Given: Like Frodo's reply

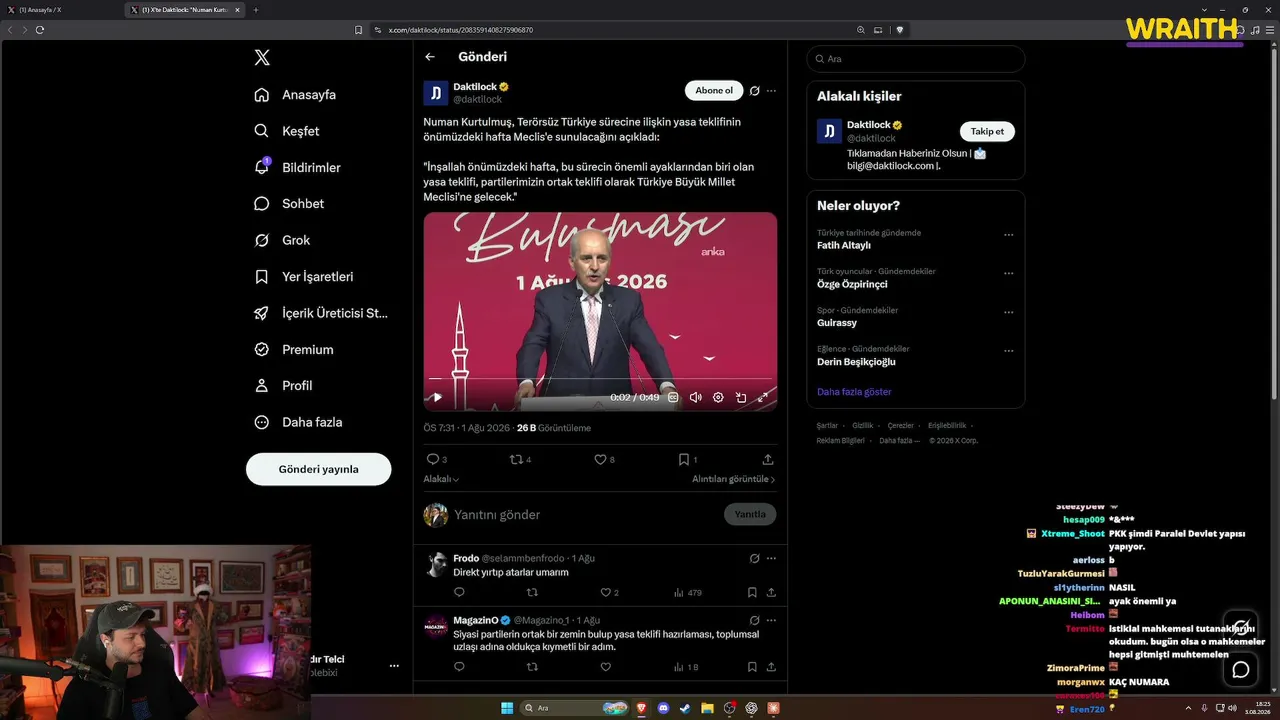Looking at the screenshot, I should tap(605, 593).
